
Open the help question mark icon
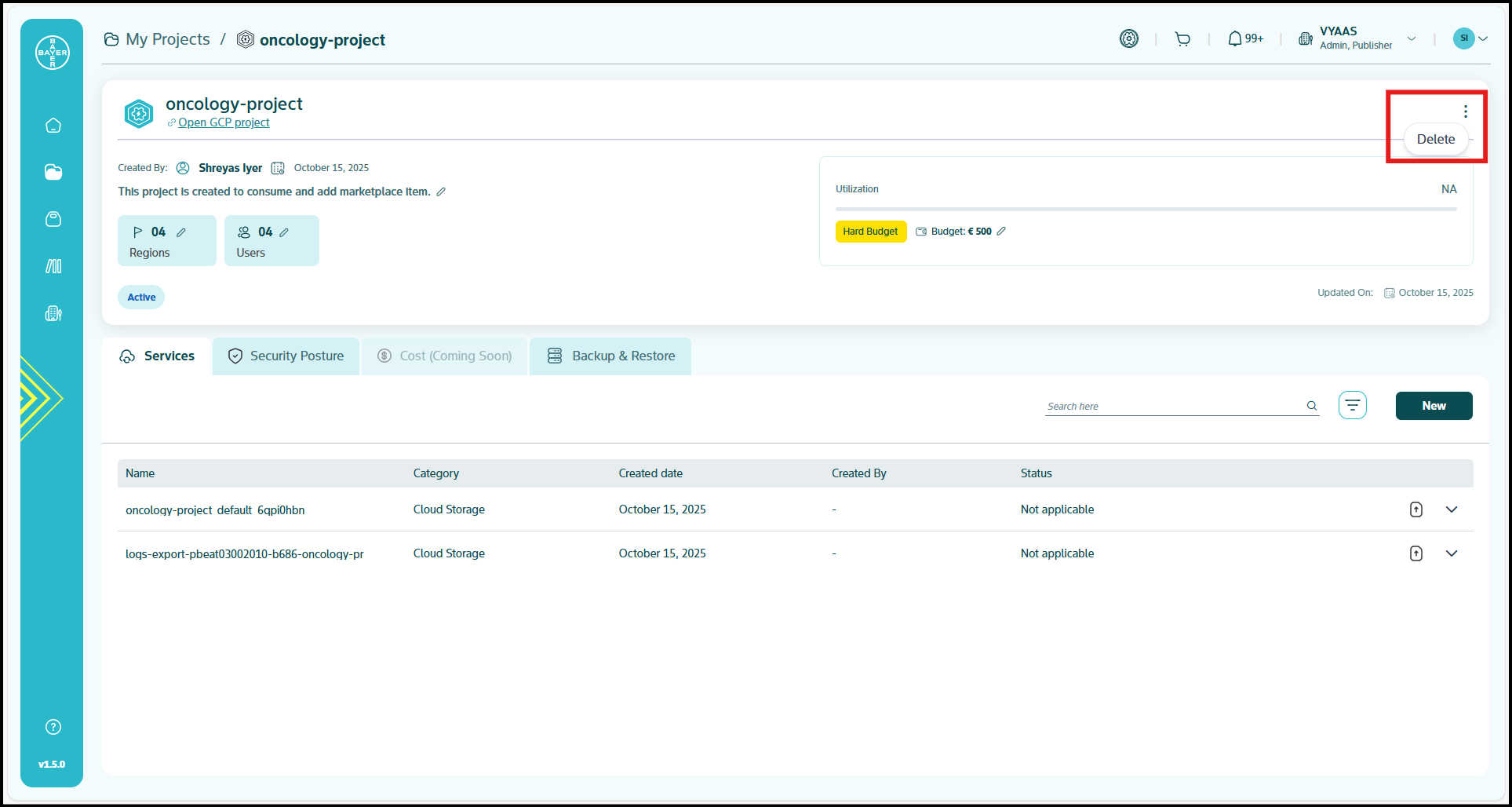click(53, 727)
